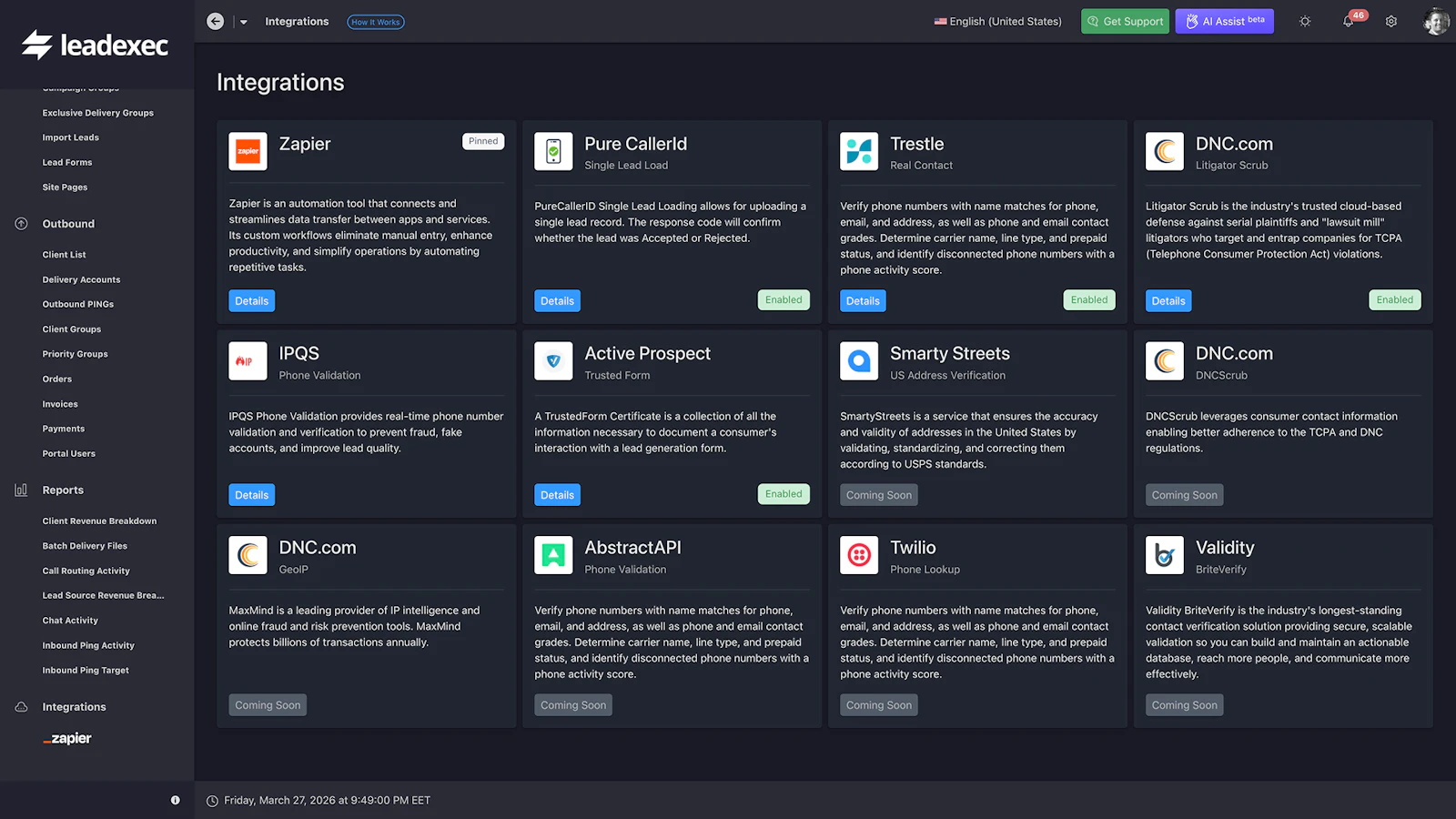Open Client Revenue Breakdown report
The height and width of the screenshot is (819, 1456).
[99, 521]
